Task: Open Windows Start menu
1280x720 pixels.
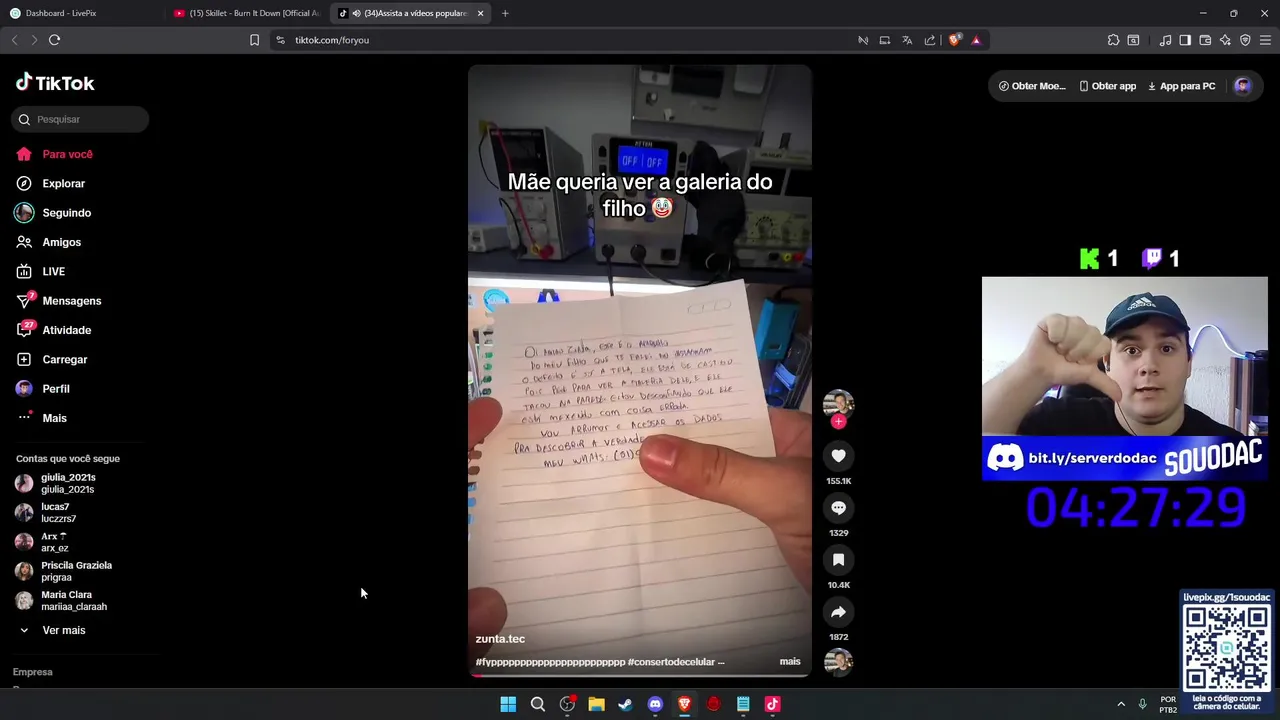Action: pyautogui.click(x=508, y=704)
